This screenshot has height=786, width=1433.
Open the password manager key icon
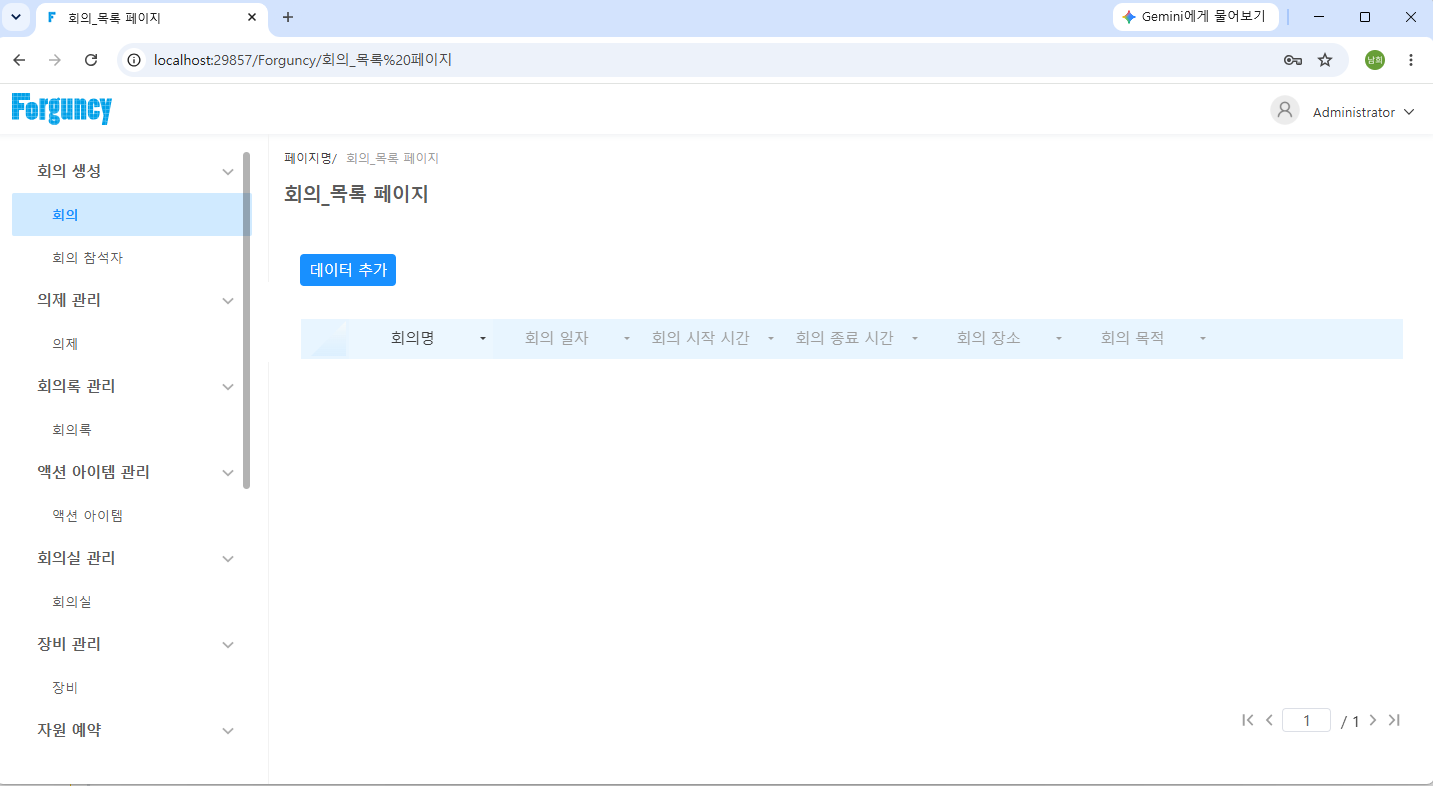click(x=1293, y=60)
